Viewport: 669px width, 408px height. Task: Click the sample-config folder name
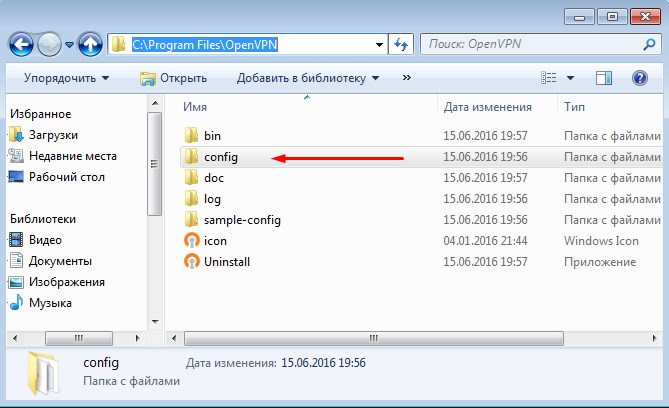[242, 220]
